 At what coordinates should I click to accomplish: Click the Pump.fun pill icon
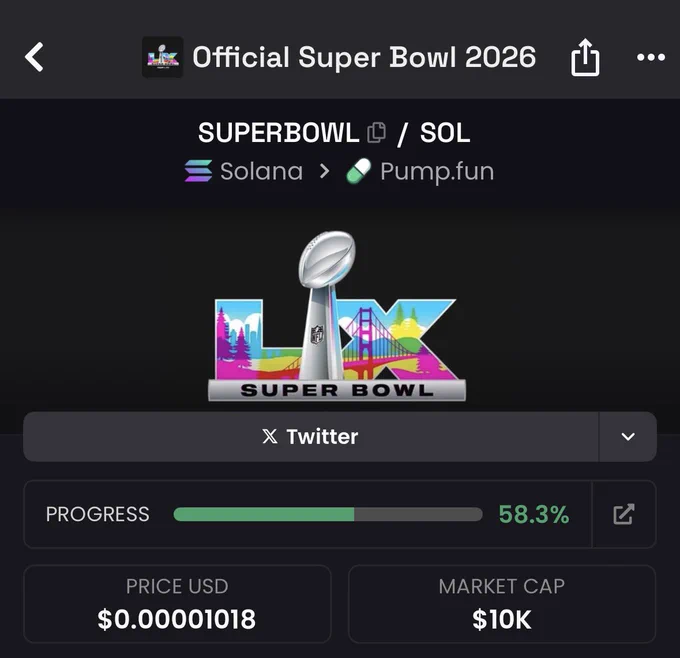coord(359,171)
